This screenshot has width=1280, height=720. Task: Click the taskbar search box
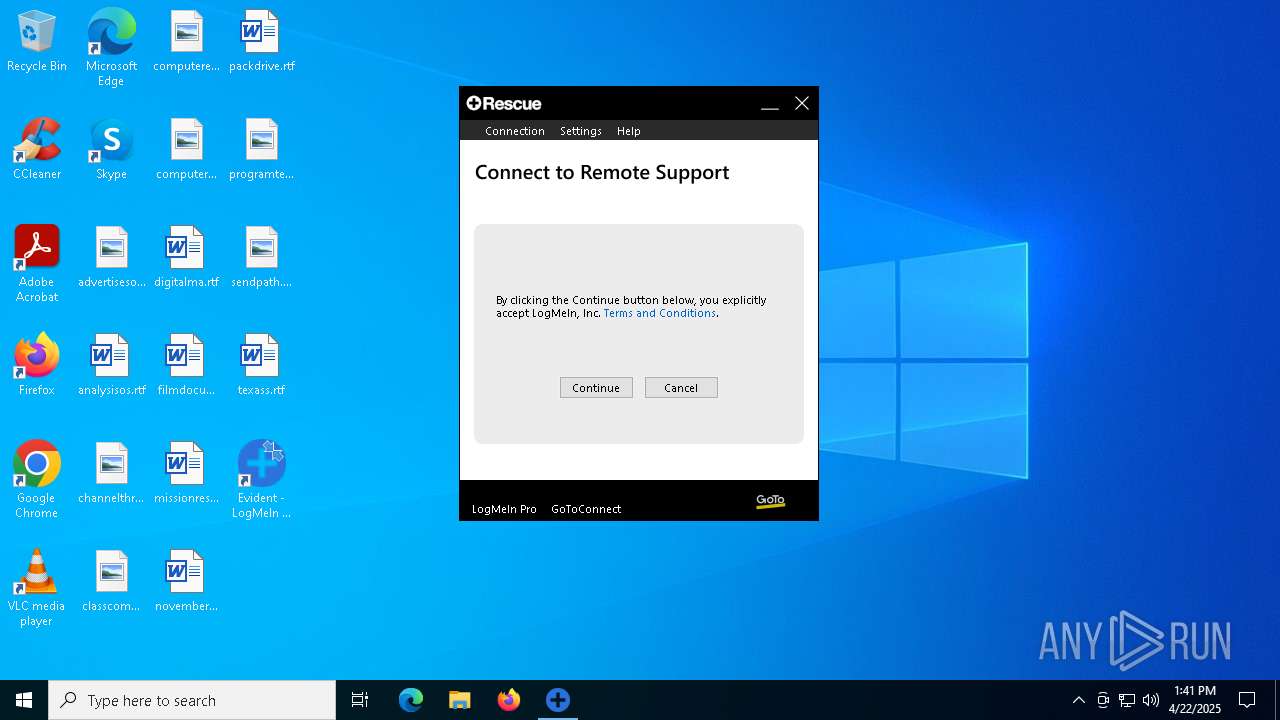pos(192,700)
